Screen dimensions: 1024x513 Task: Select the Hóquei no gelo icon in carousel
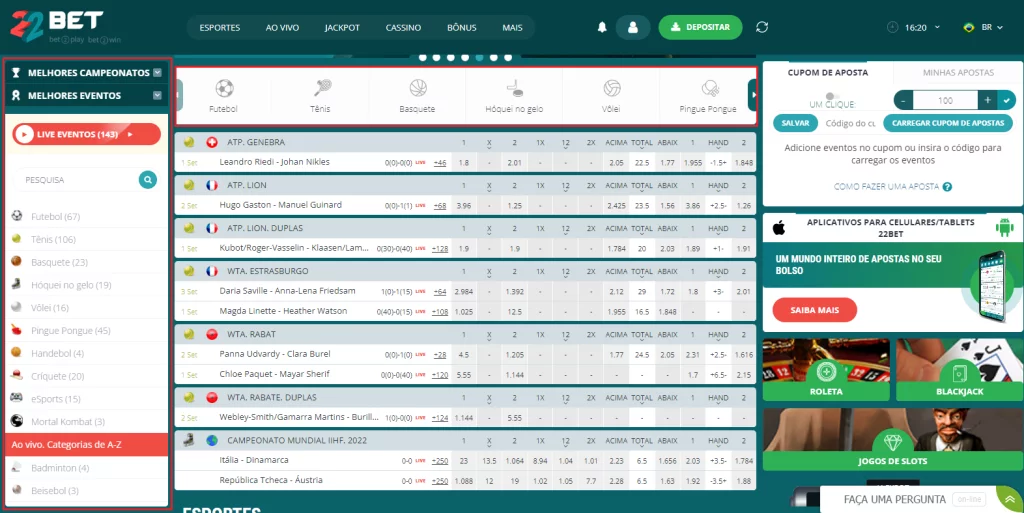(515, 88)
